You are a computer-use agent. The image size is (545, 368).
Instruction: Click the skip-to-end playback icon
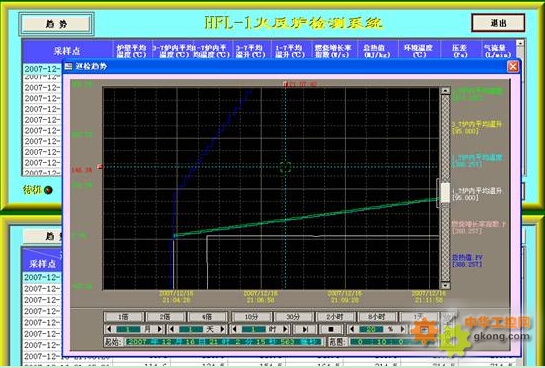[305, 329]
